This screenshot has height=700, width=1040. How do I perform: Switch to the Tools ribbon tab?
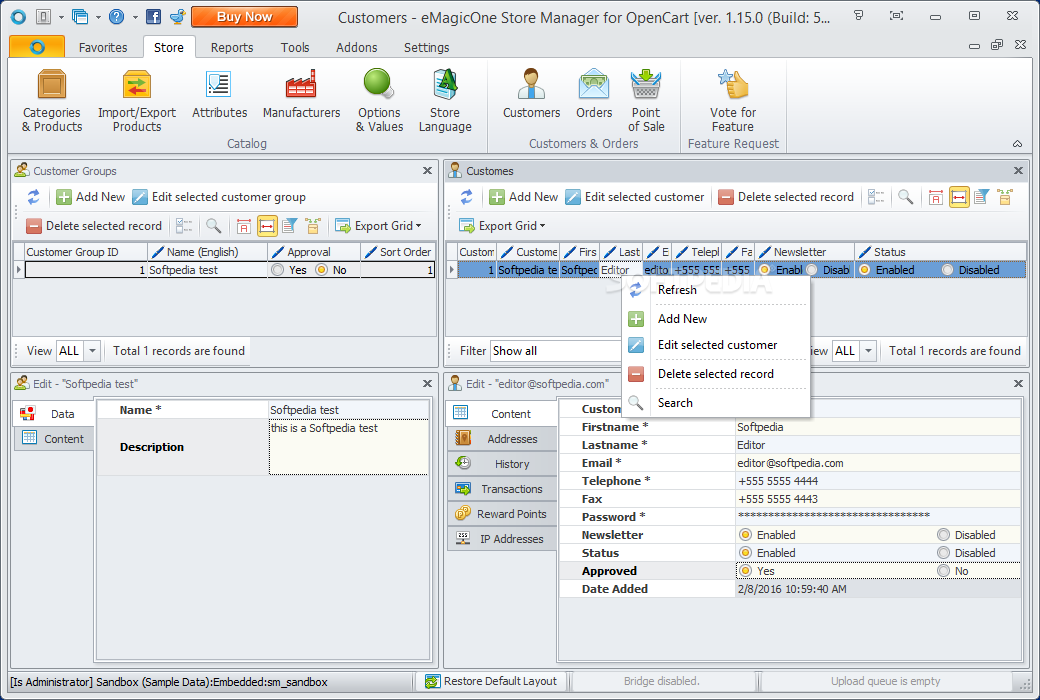coord(294,48)
